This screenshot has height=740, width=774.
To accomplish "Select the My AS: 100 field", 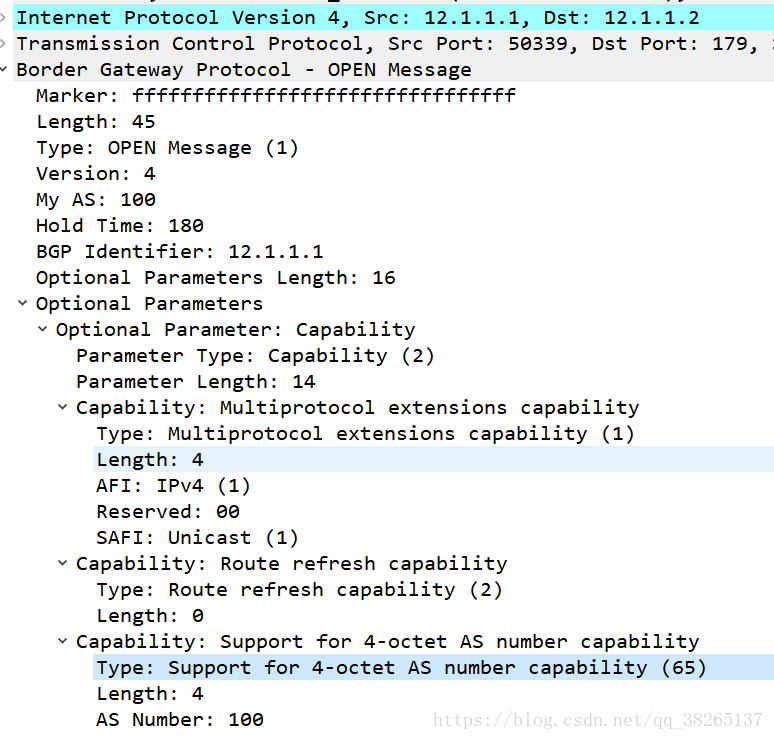I will [96, 200].
